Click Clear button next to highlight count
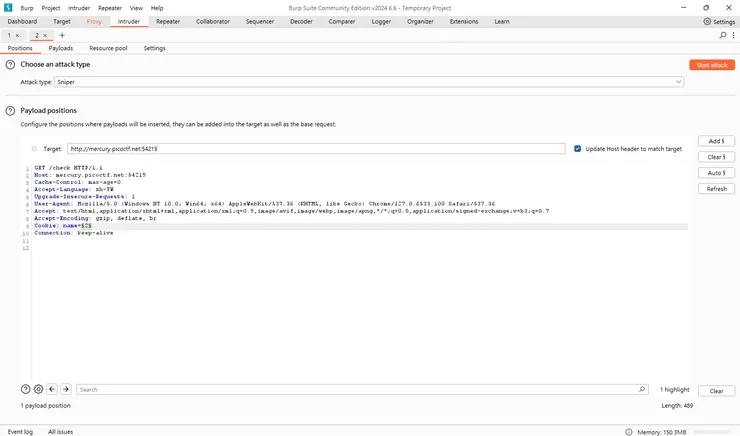The height and width of the screenshot is (436, 740). [716, 391]
